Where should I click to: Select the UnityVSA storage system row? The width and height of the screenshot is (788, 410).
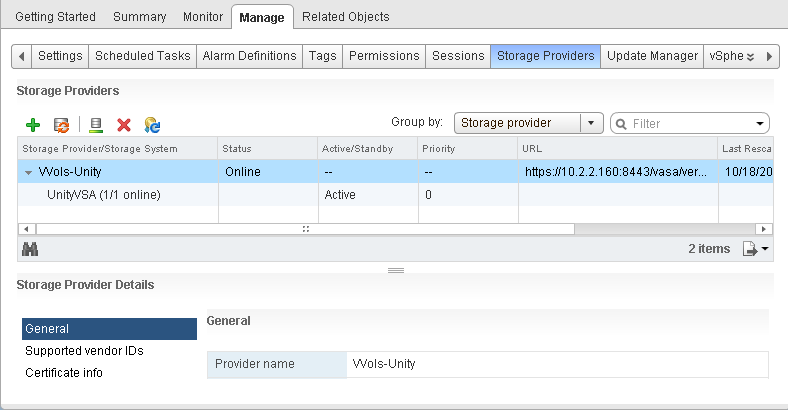click(104, 194)
